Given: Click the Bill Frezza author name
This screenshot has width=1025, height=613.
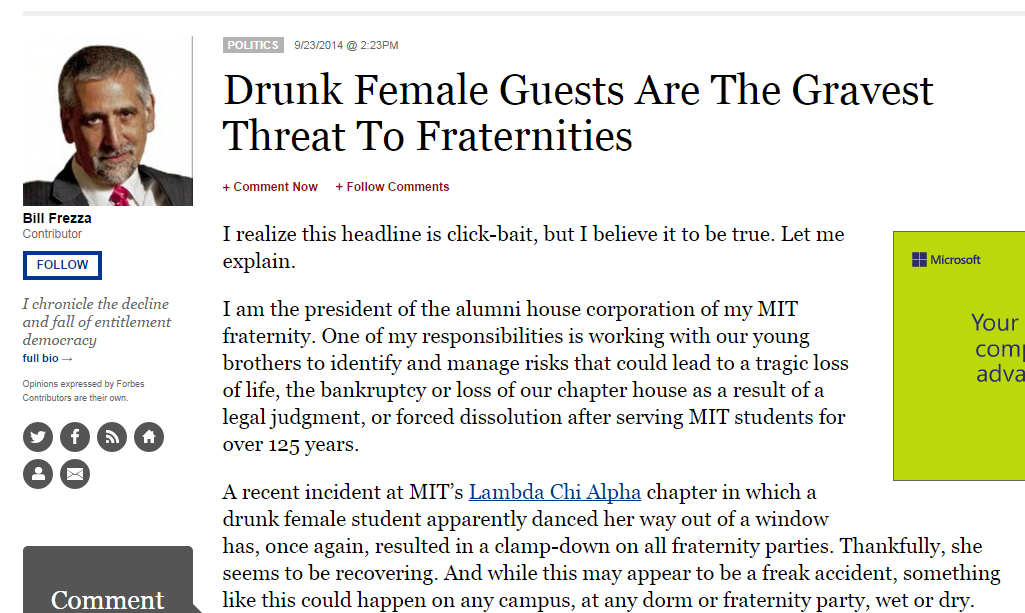Looking at the screenshot, I should (x=57, y=218).
